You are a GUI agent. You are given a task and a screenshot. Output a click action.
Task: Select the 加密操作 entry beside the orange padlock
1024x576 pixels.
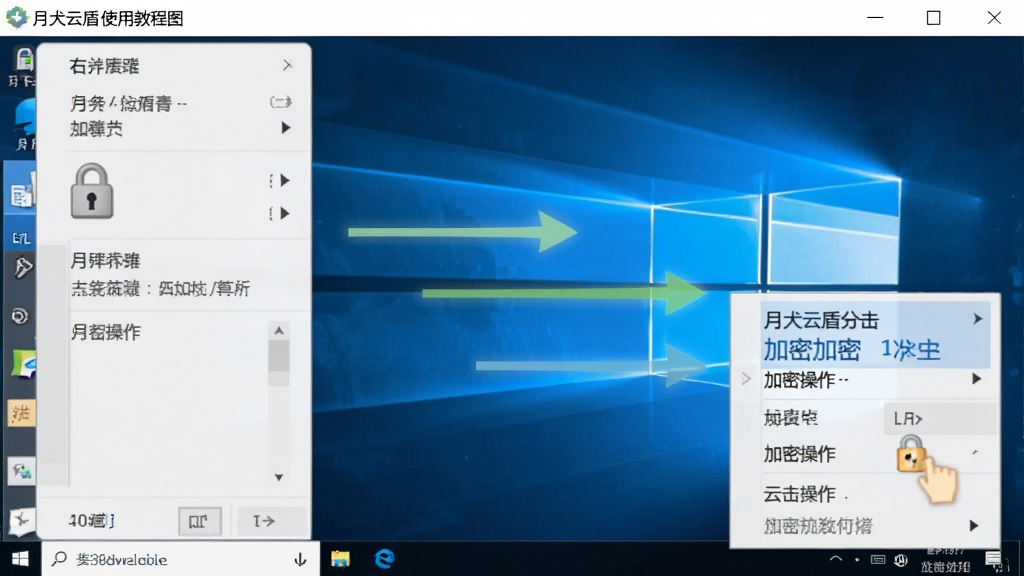799,454
